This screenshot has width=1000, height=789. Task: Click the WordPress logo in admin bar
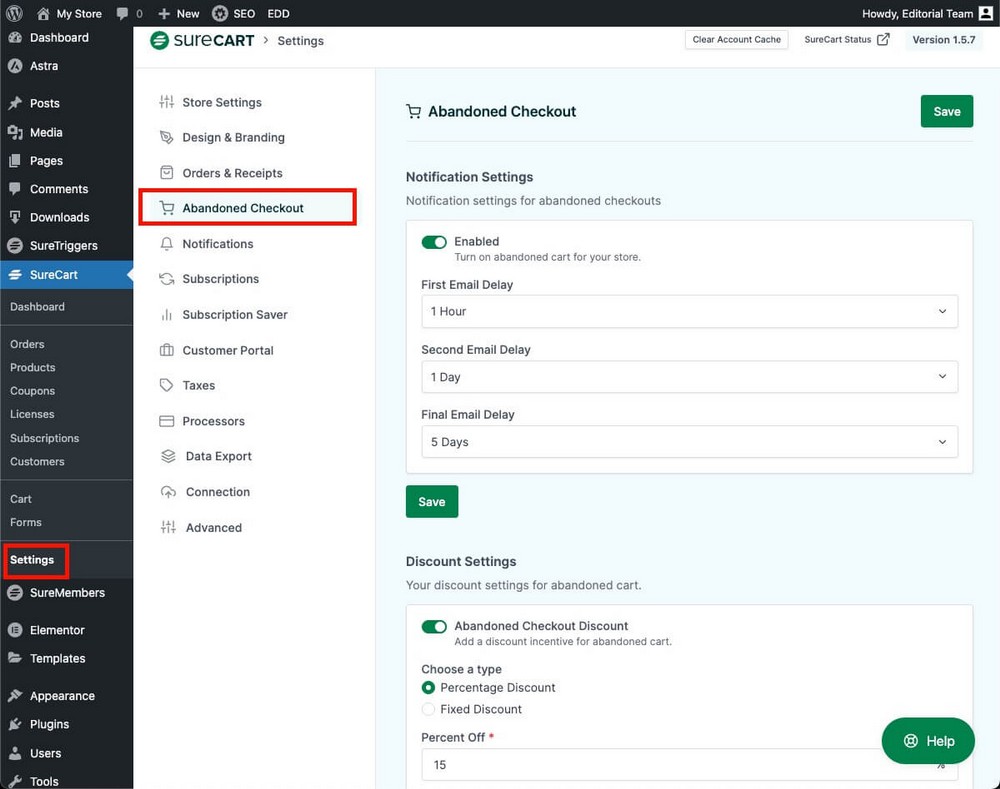click(14, 13)
